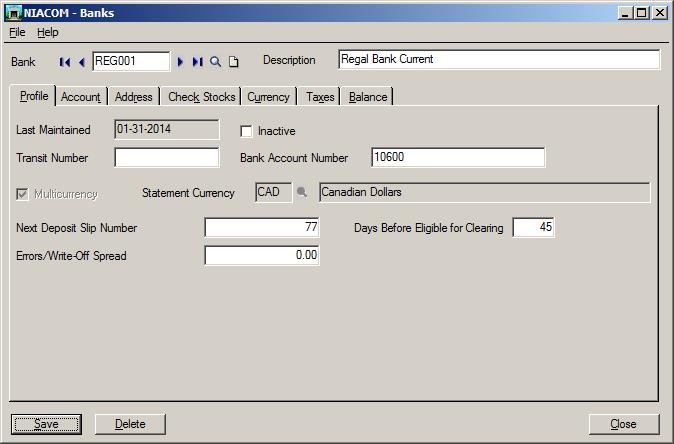
Task: Edit the Description field
Action: 499,59
